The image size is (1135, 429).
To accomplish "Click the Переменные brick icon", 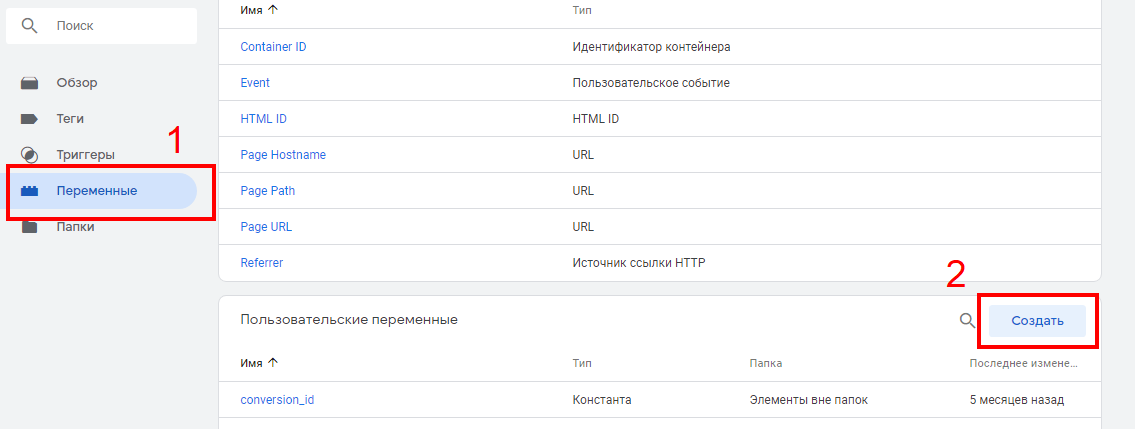I will click(x=30, y=191).
